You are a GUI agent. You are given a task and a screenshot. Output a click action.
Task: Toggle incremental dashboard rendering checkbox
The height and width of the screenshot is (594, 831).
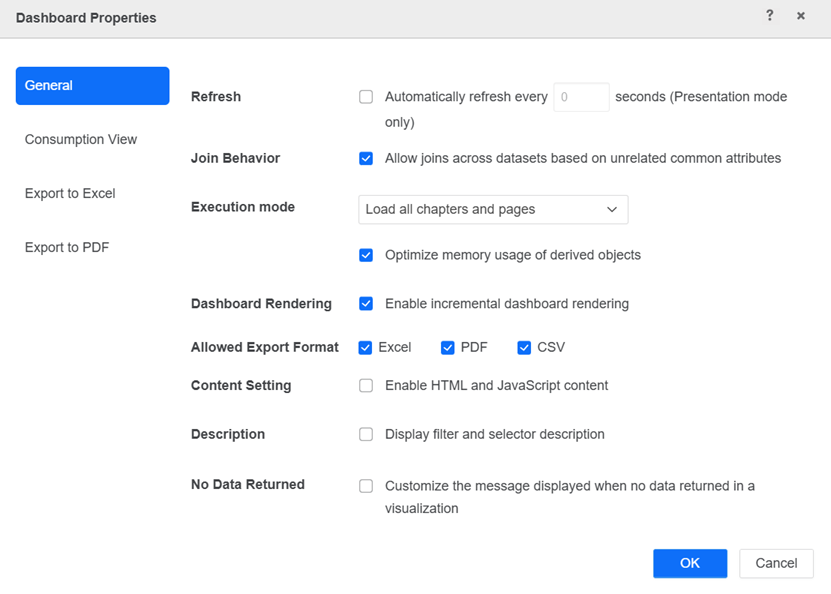pos(366,304)
